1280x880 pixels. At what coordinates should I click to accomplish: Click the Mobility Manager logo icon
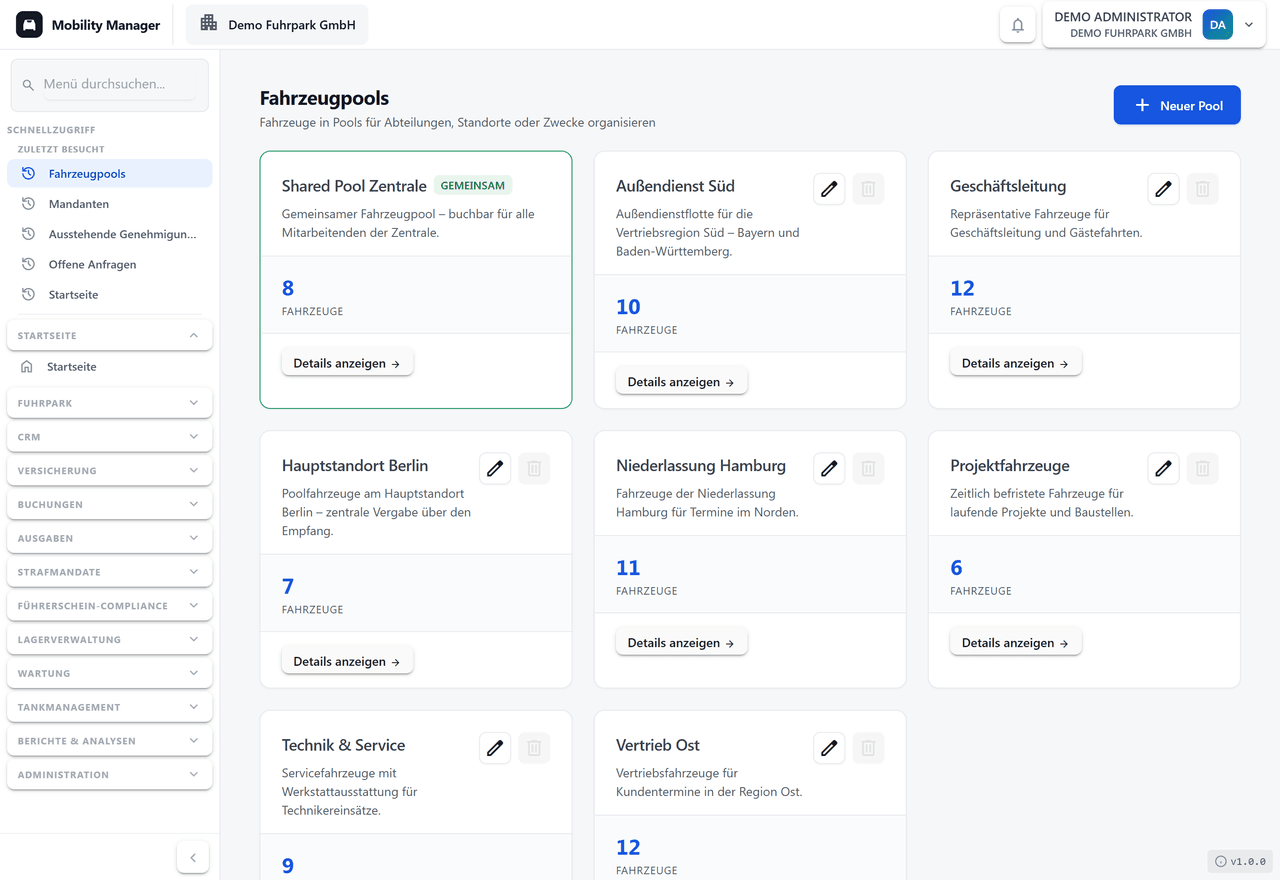pyautogui.click(x=29, y=25)
